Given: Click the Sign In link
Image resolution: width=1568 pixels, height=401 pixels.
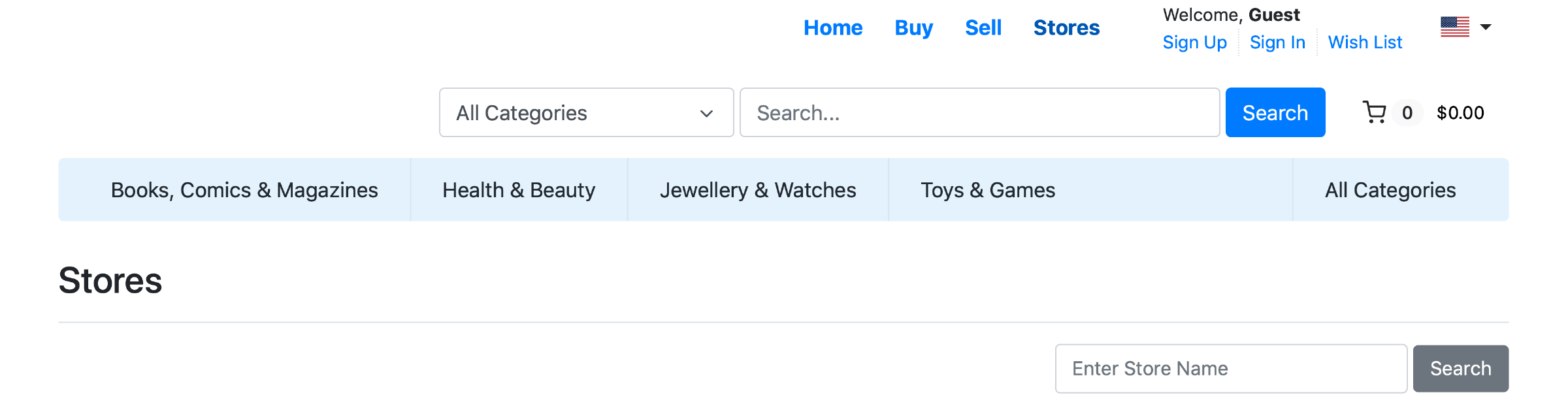Looking at the screenshot, I should coord(1277,42).
